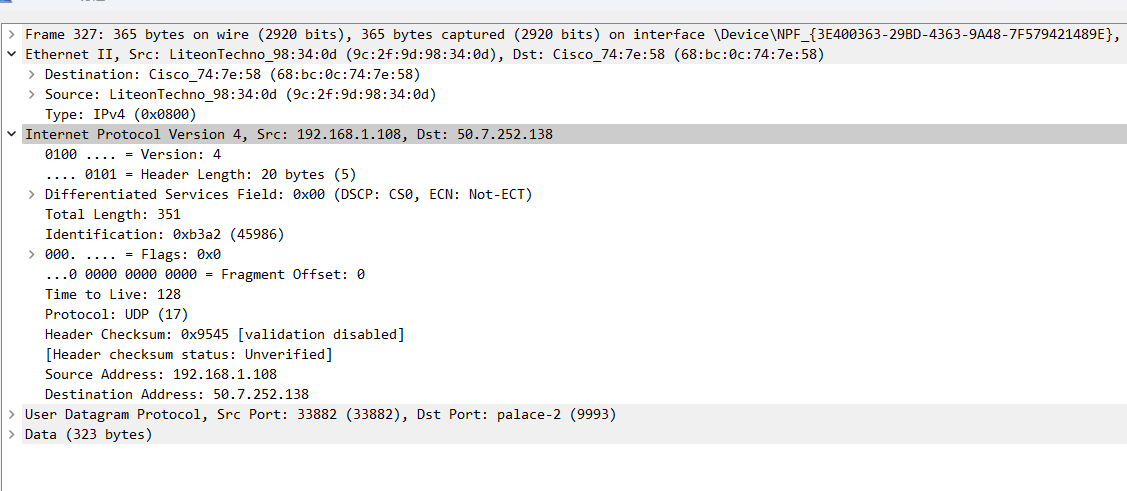Expand the Source LiteonTechno field
The width and height of the screenshot is (1127, 491).
pos(32,94)
